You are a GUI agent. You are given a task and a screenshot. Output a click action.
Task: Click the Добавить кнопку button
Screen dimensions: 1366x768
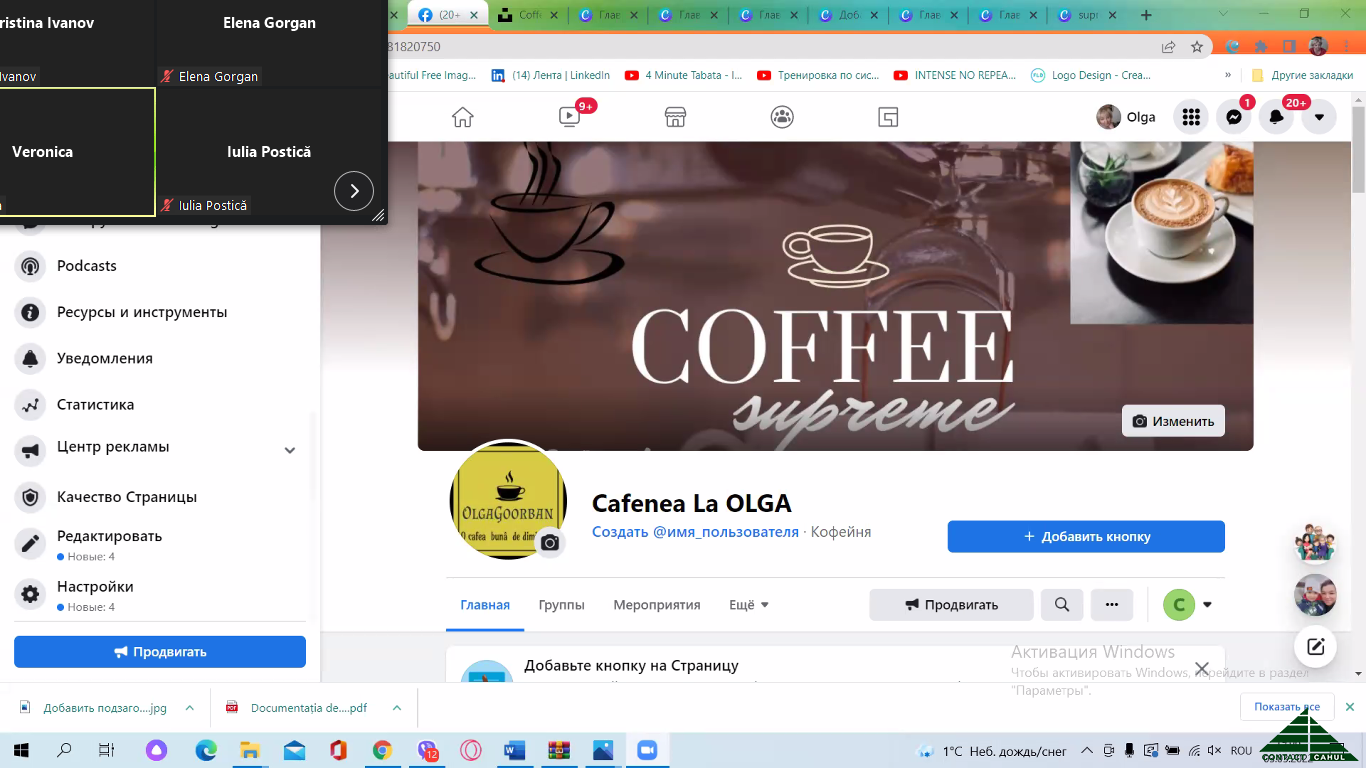click(1086, 537)
